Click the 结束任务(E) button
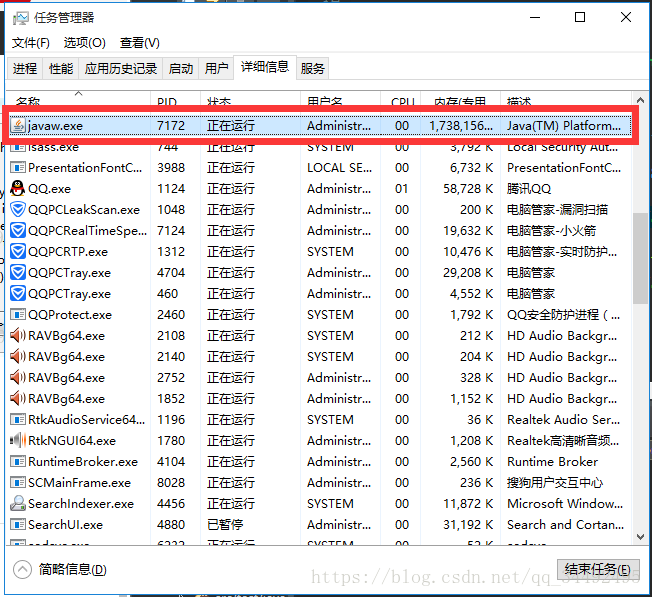This screenshot has height=597, width=652. click(598, 569)
